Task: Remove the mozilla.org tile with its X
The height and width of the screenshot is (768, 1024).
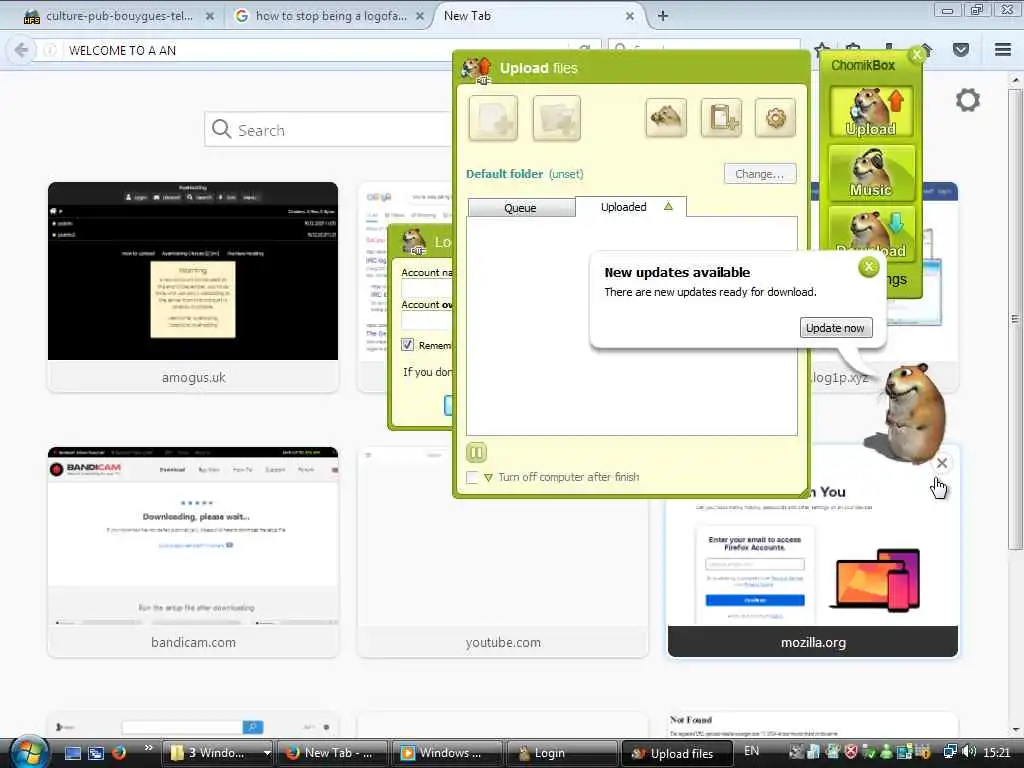Action: tap(942, 463)
